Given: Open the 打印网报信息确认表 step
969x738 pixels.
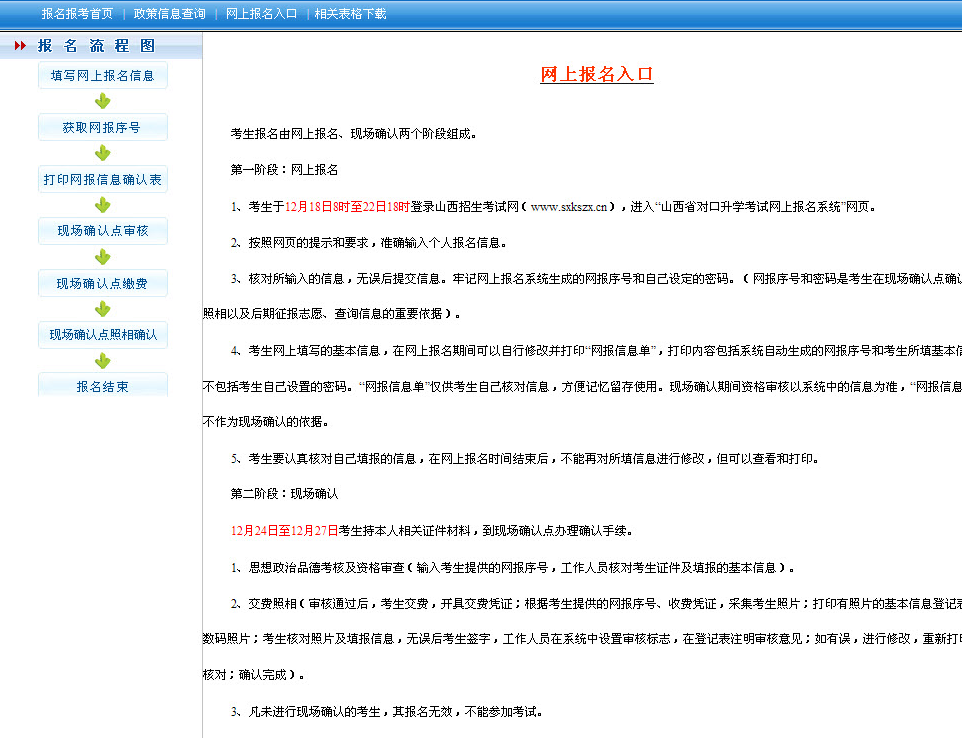Looking at the screenshot, I should point(103,179).
